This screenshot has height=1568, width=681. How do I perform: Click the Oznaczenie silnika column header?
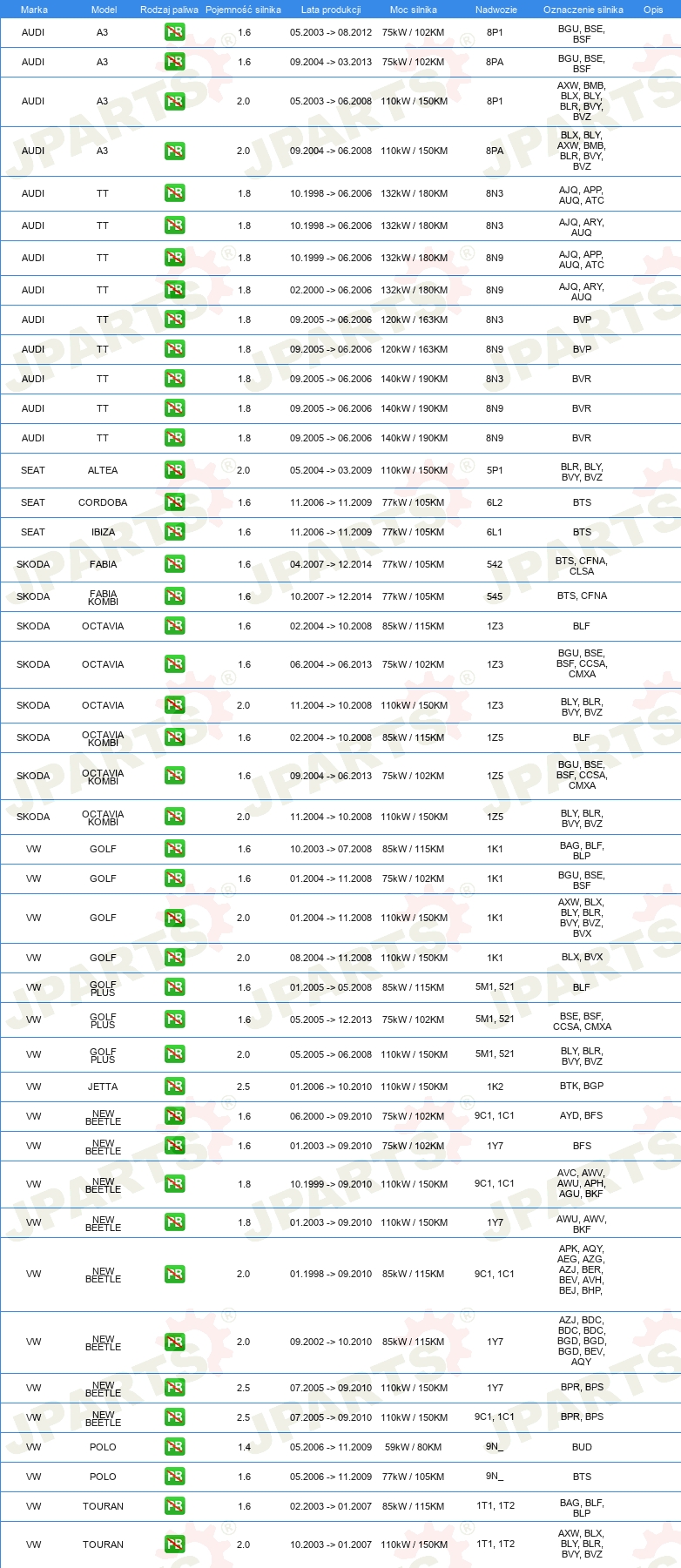tap(583, 10)
